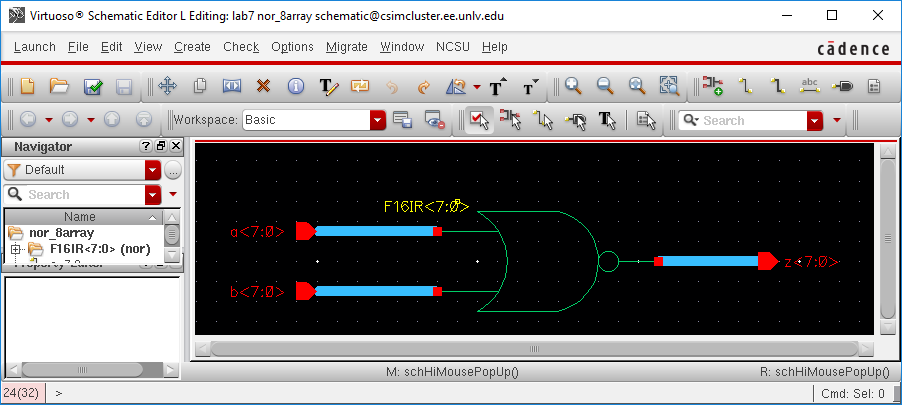Click the abc wire name tool

point(809,86)
